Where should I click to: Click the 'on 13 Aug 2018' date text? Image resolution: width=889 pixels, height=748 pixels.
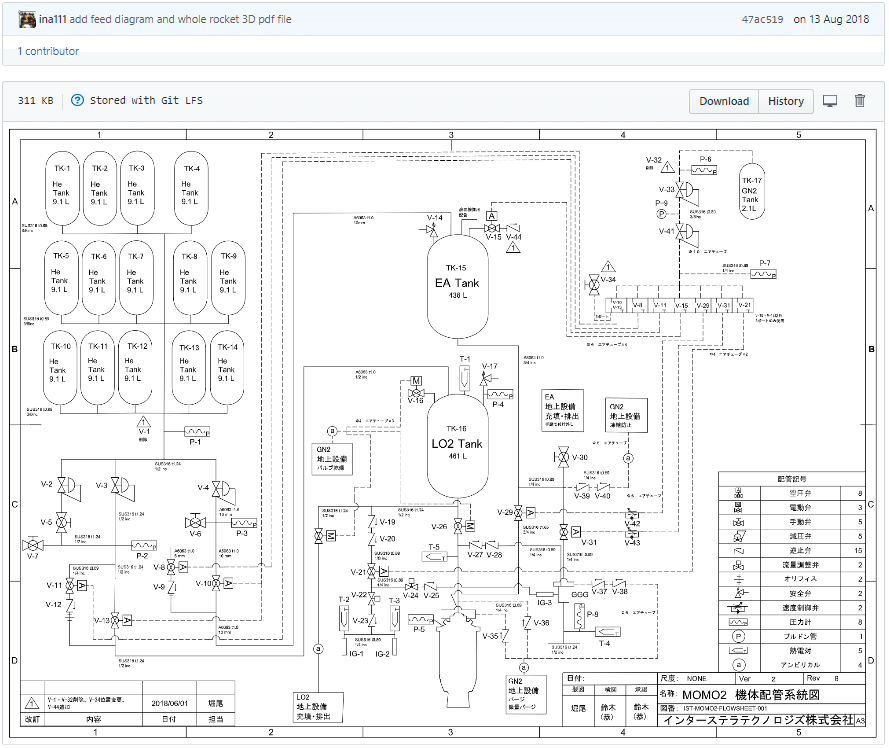coord(831,19)
